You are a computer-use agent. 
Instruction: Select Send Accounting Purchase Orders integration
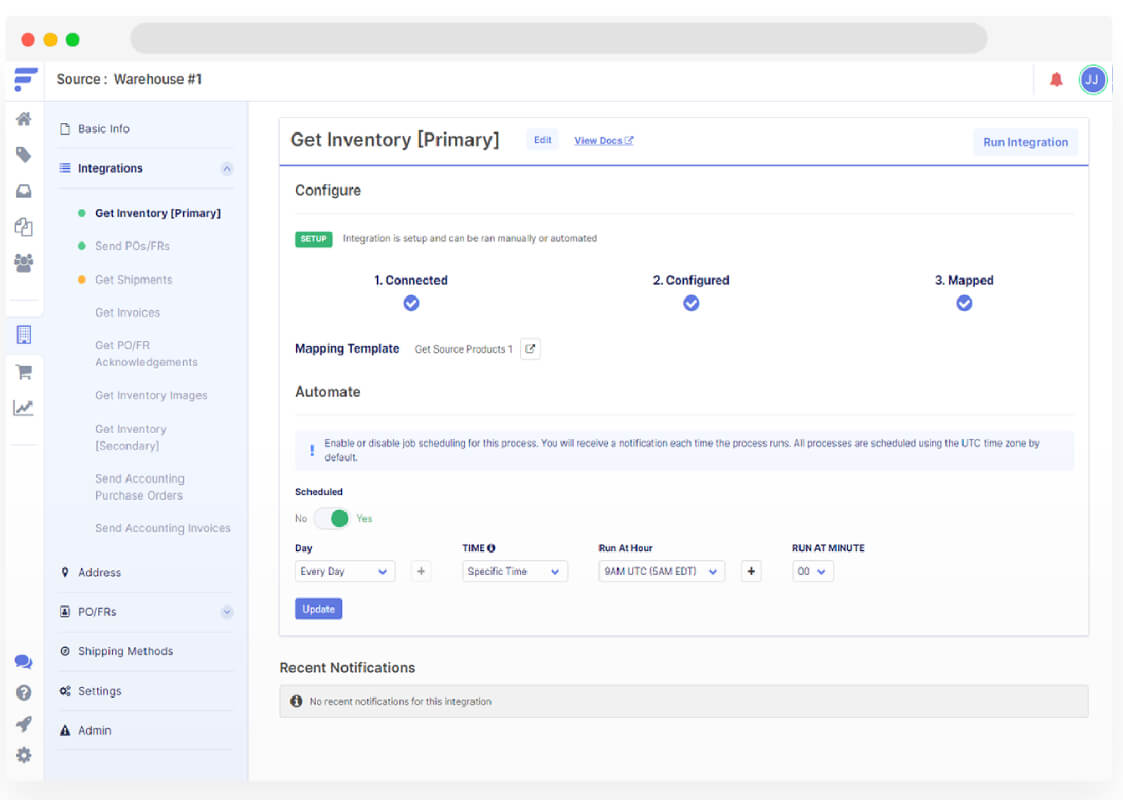point(140,487)
